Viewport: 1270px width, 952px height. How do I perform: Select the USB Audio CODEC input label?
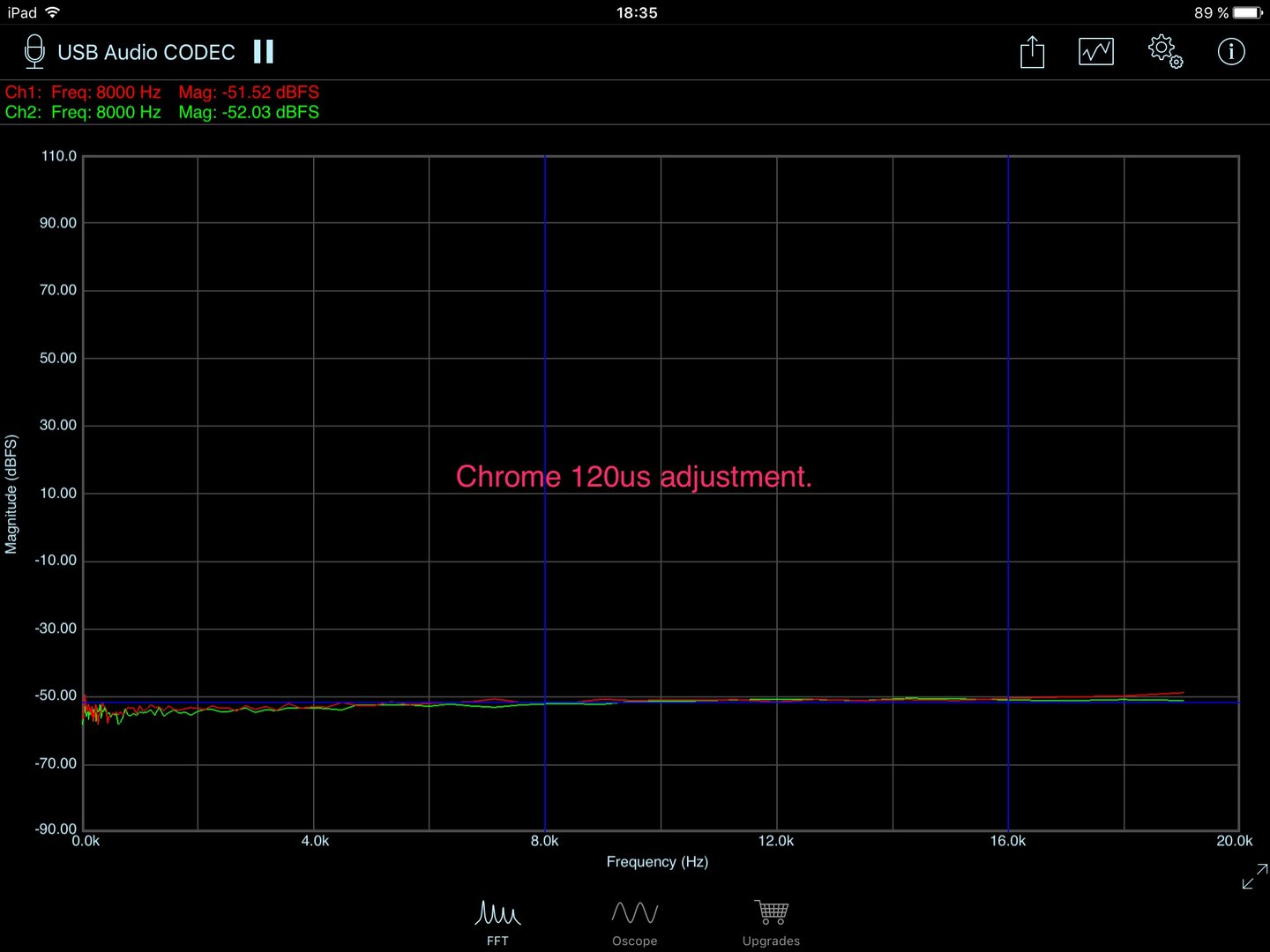146,53
